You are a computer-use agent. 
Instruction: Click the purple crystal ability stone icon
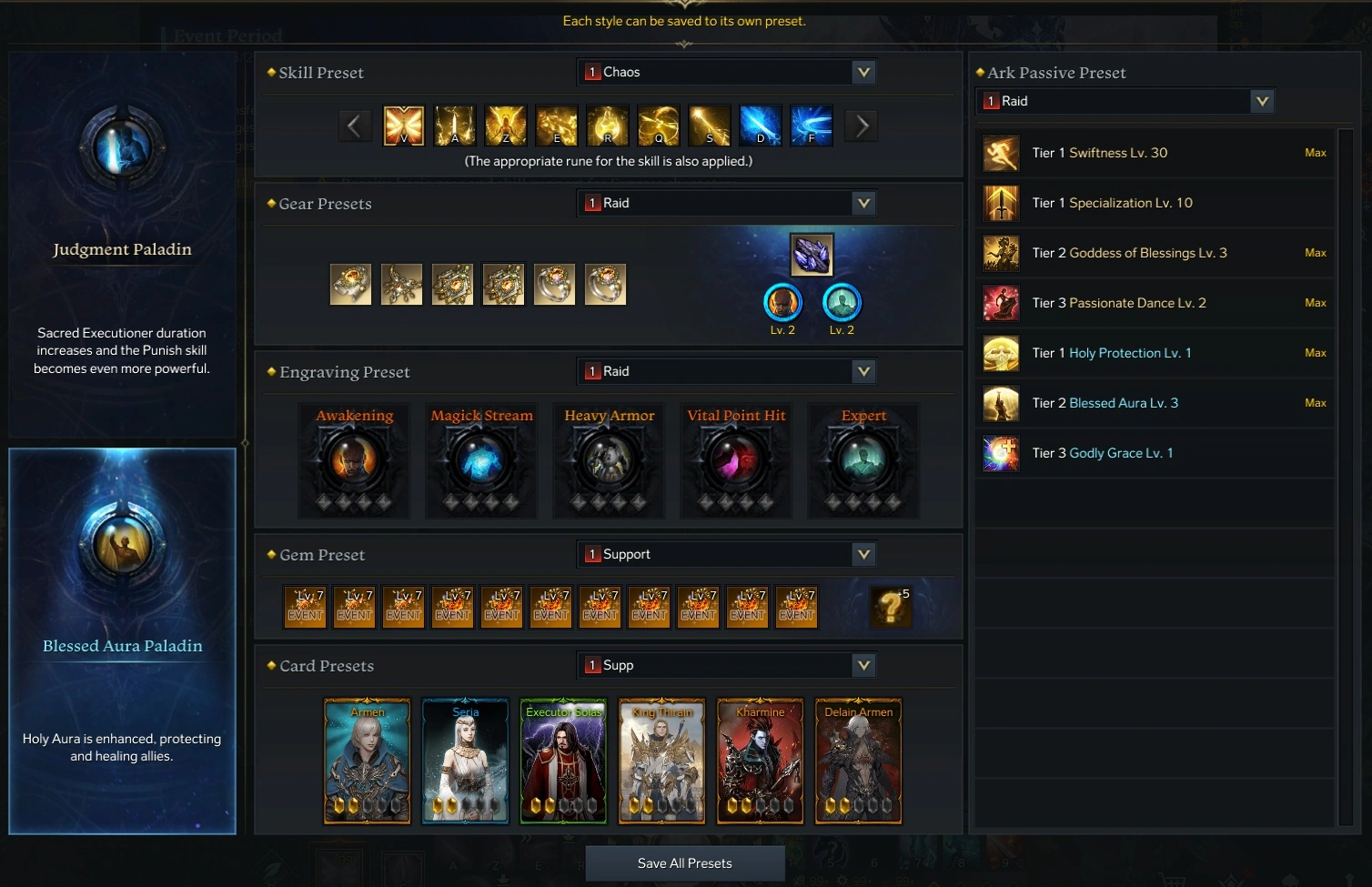pyautogui.click(x=812, y=256)
